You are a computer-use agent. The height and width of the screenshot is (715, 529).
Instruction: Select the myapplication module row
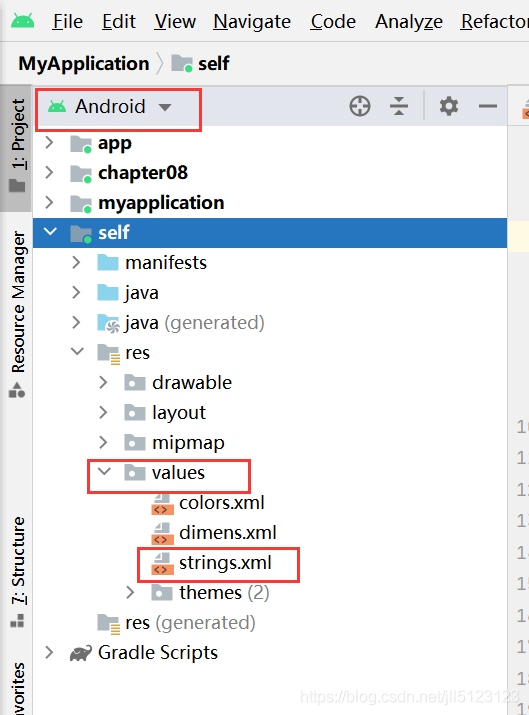click(270, 202)
